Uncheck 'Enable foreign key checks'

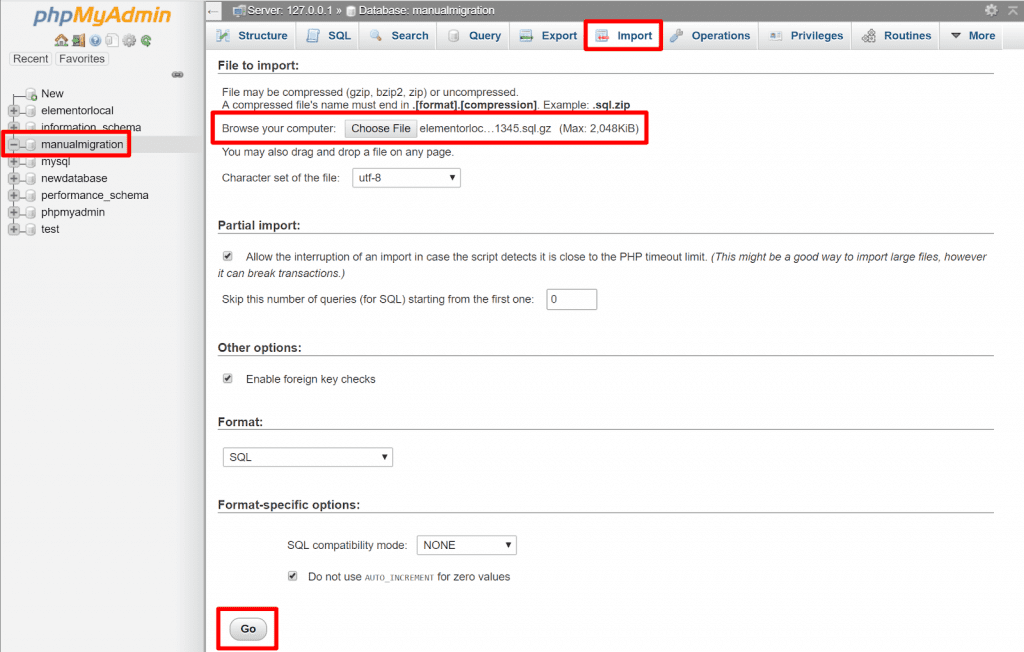tap(229, 378)
